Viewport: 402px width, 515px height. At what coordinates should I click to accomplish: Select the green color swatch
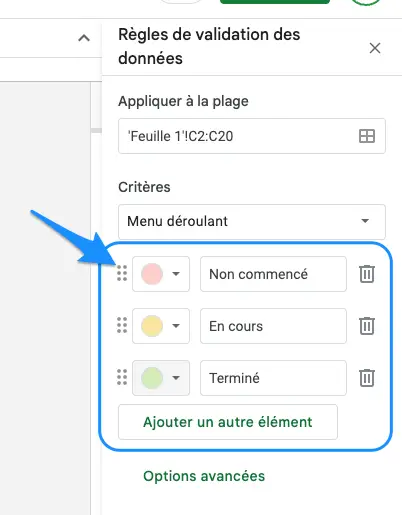(152, 378)
